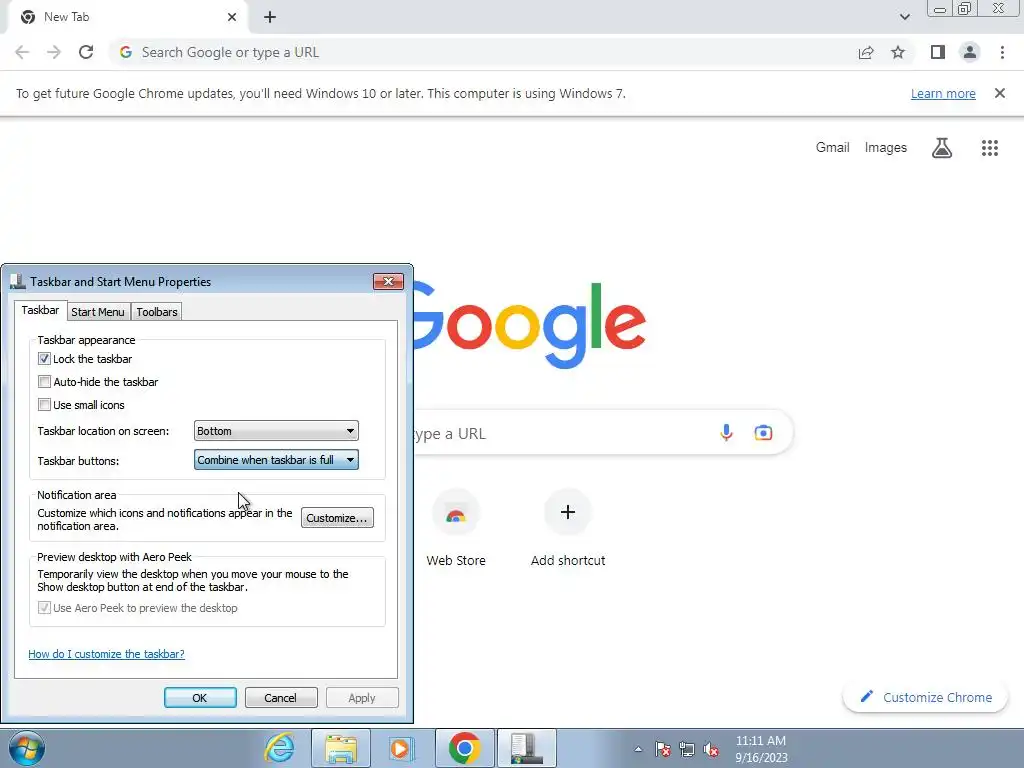Open tab search chevron in Chrome

[x=904, y=17]
